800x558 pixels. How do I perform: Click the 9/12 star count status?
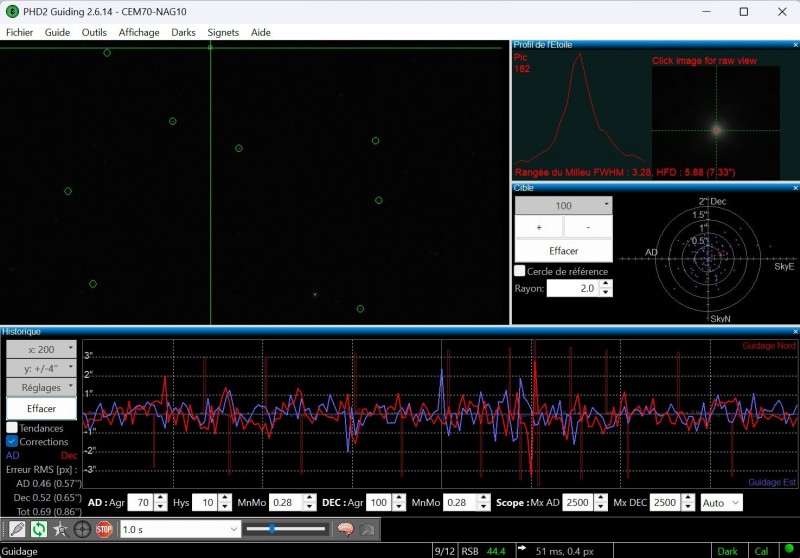tap(444, 551)
